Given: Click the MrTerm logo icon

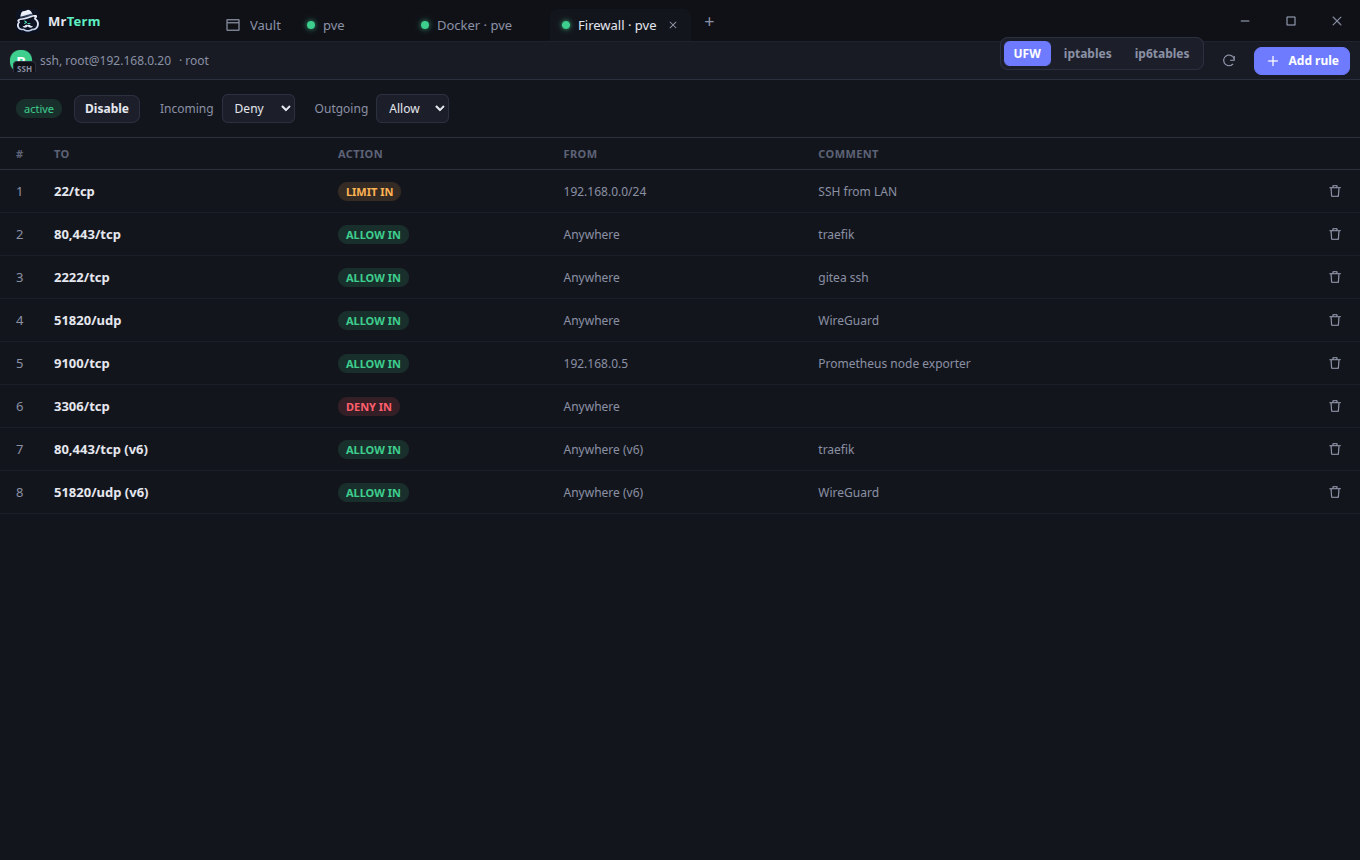Looking at the screenshot, I should pos(28,21).
